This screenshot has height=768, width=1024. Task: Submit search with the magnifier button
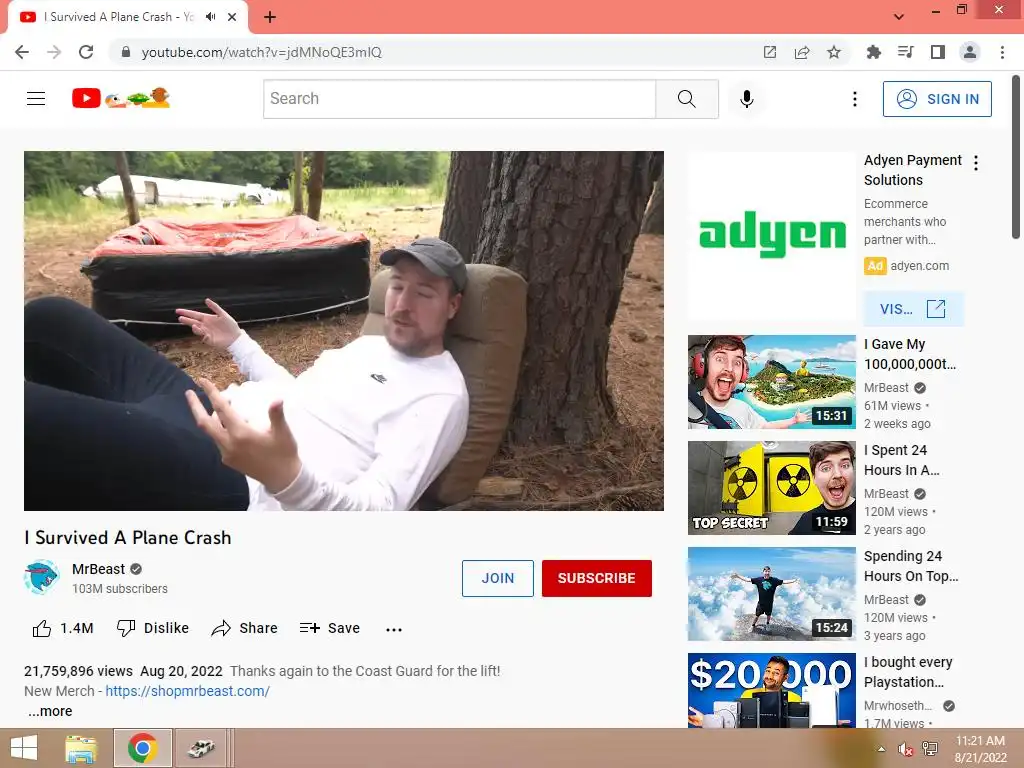(x=687, y=99)
